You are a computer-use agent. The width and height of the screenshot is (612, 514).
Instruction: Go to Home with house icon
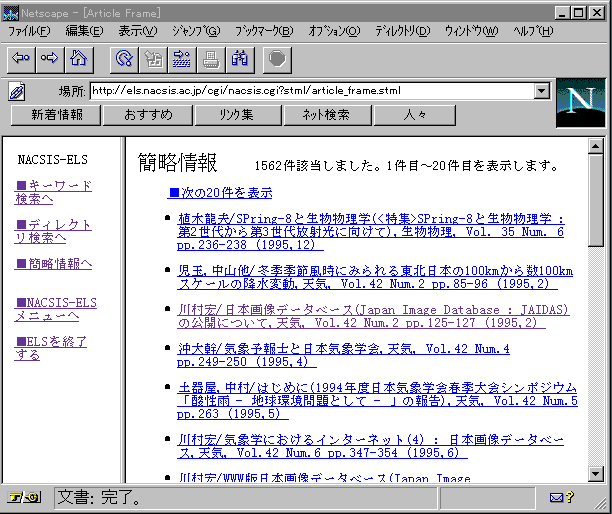79,60
